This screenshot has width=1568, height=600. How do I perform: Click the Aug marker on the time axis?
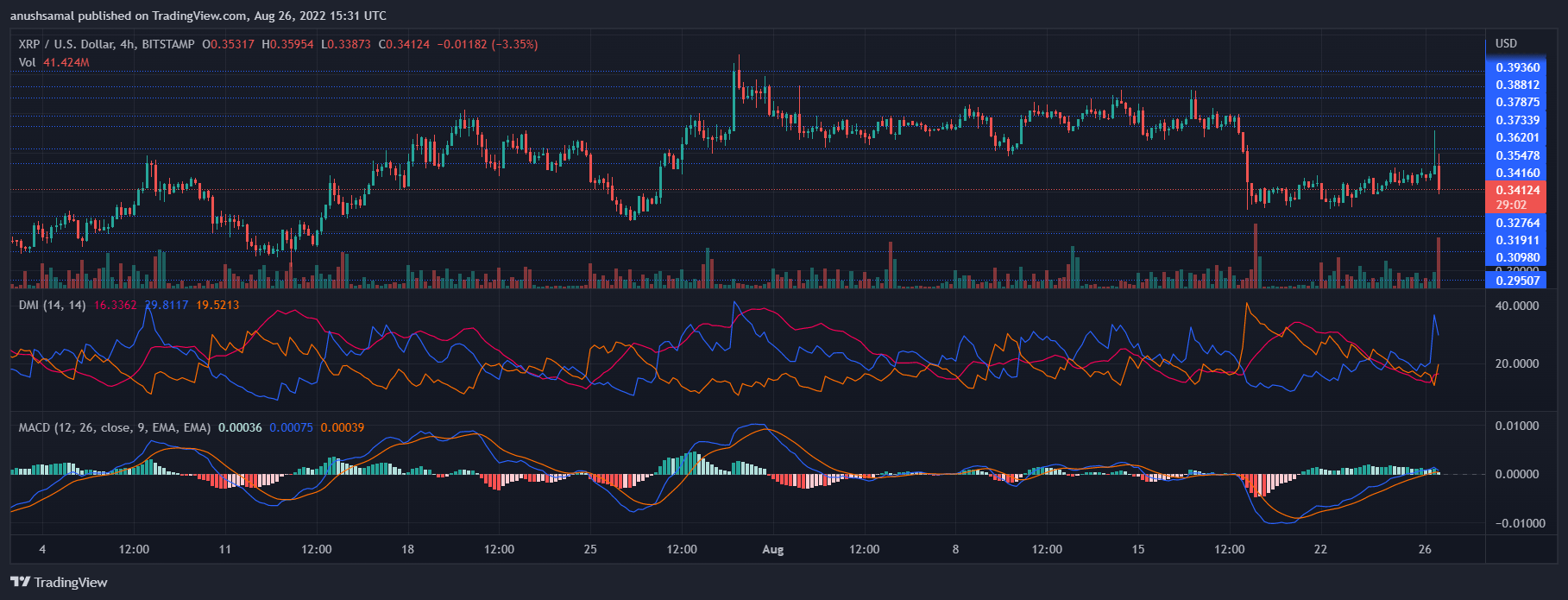click(x=773, y=550)
